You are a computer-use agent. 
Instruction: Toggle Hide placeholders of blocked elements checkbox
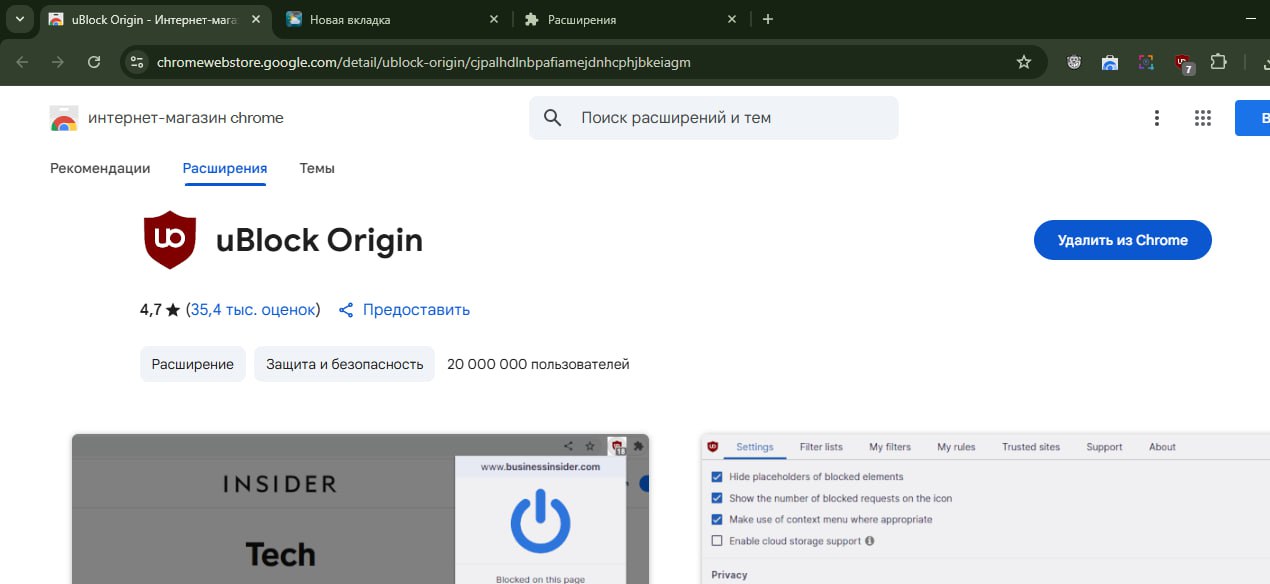716,477
